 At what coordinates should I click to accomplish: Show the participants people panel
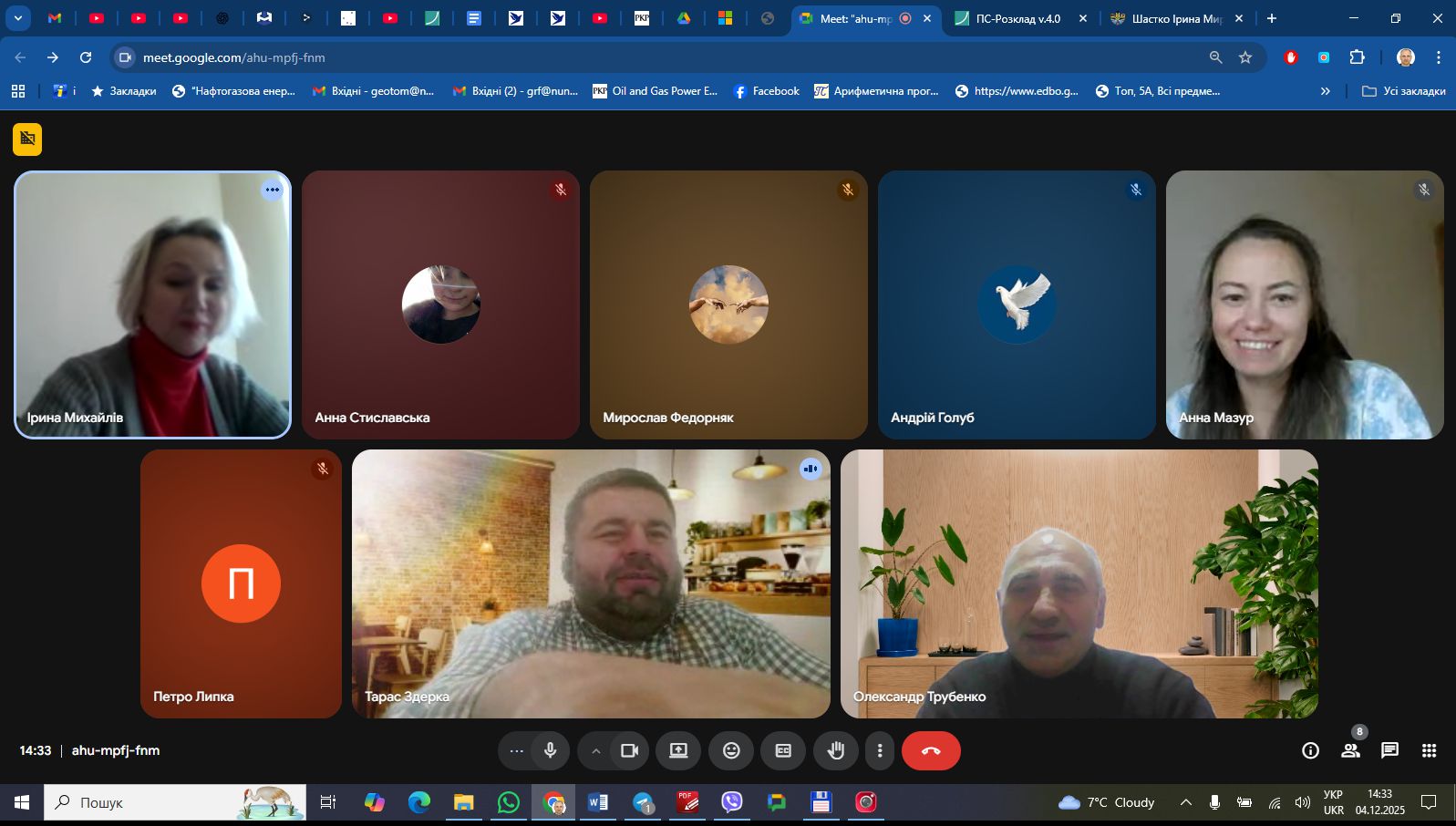1350,750
